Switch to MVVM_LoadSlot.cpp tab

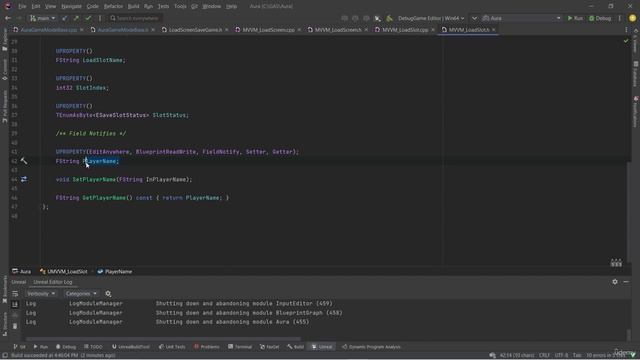[x=405, y=30]
